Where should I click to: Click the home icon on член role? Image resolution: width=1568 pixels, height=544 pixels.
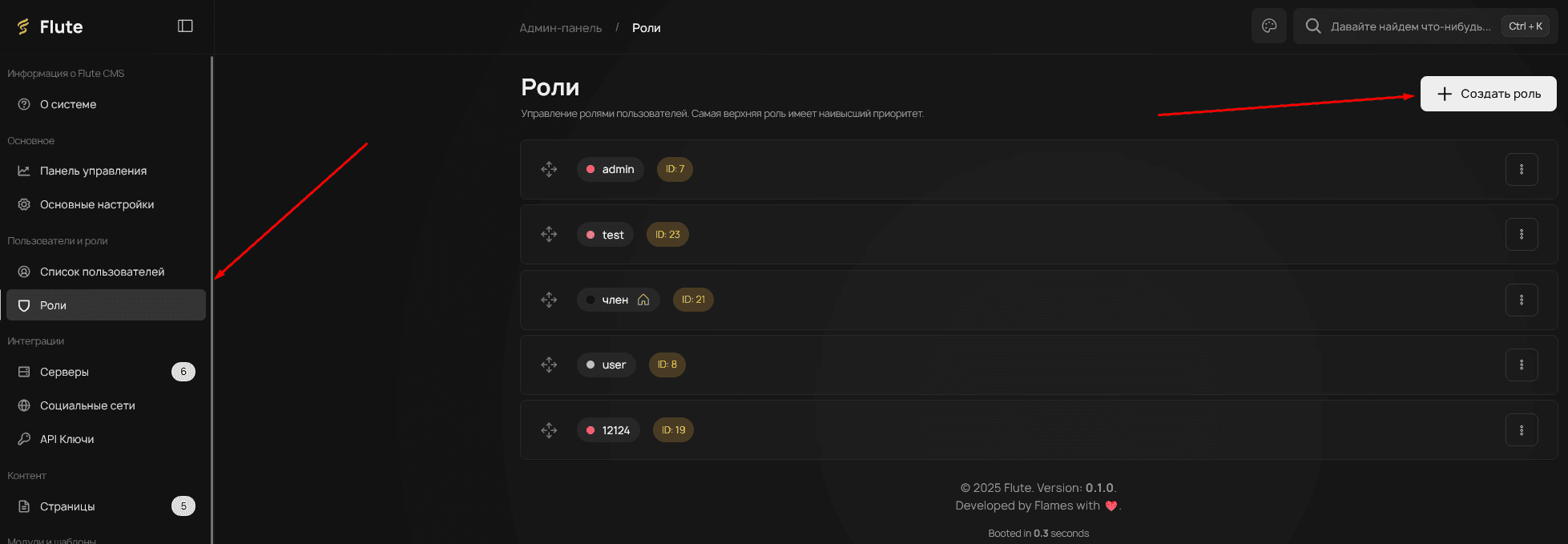coord(643,300)
